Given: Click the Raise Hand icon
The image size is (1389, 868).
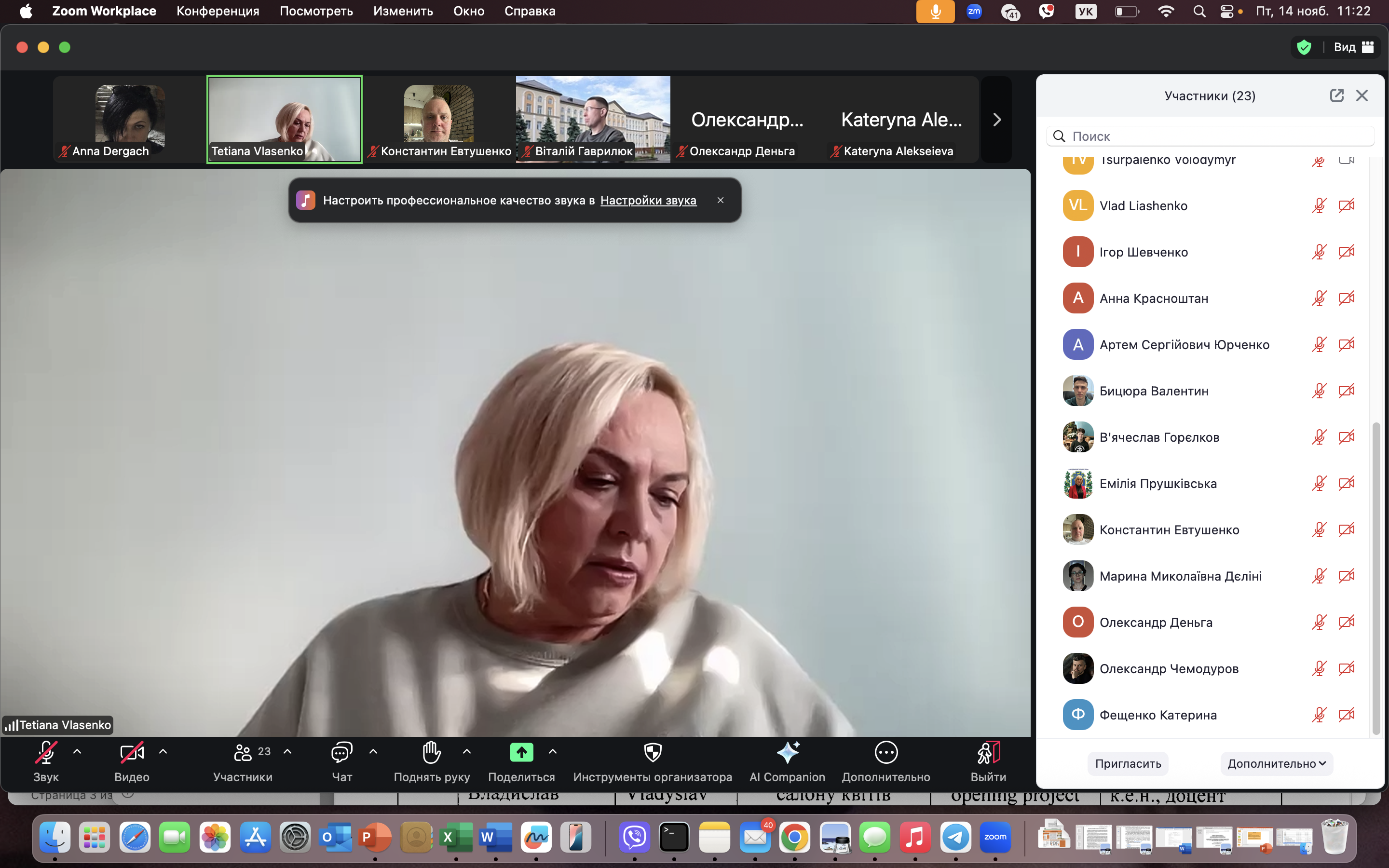Looking at the screenshot, I should 431,752.
